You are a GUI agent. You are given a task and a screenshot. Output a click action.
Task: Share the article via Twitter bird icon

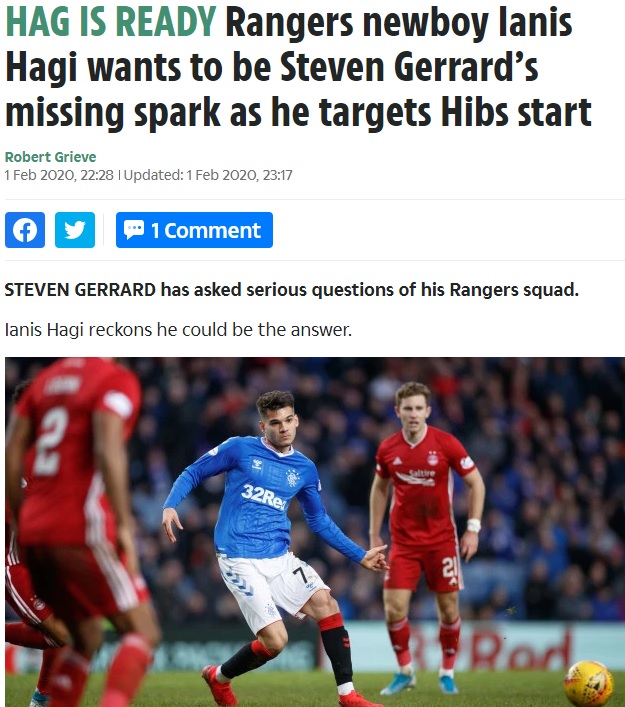tap(75, 230)
